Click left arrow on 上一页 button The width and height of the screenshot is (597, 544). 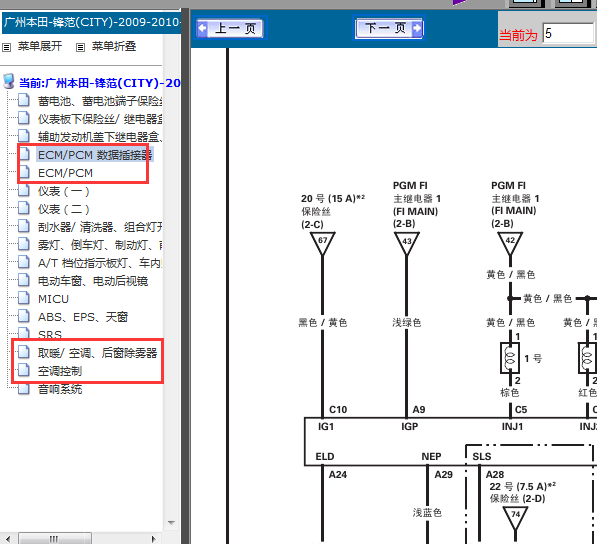click(203, 28)
